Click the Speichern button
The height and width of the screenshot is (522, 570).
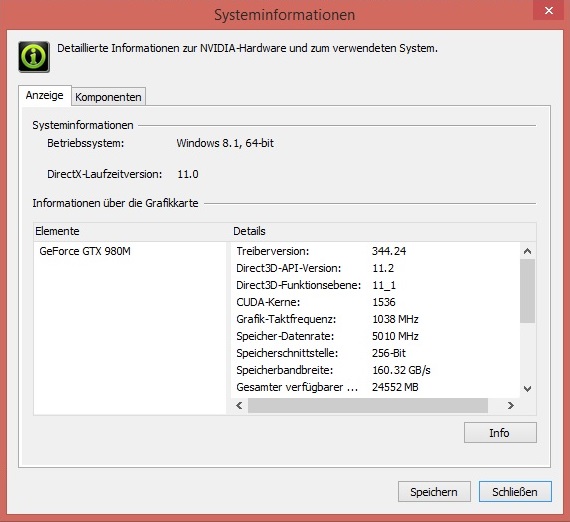click(x=434, y=491)
